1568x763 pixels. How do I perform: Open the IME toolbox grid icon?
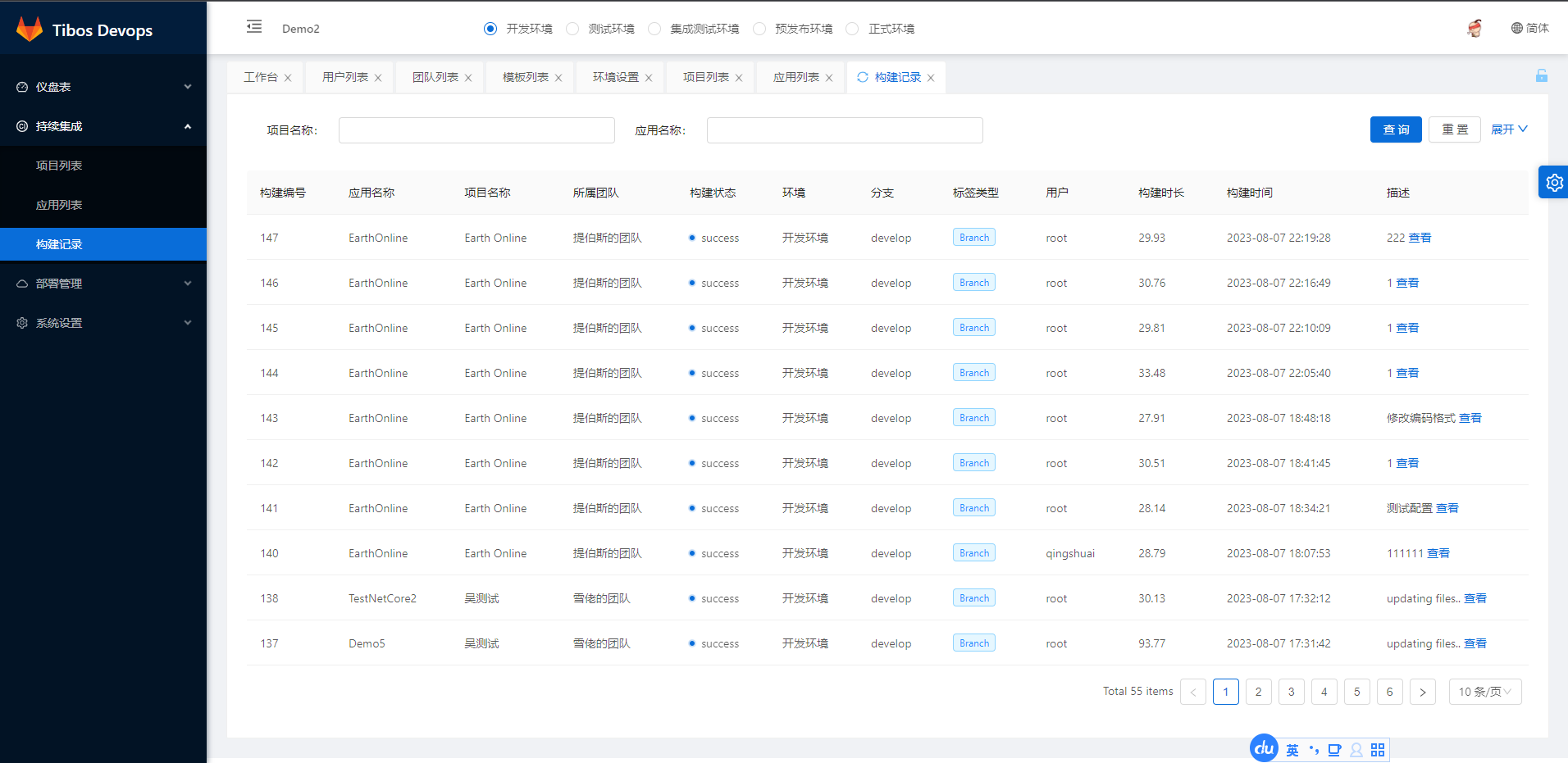[x=1378, y=750]
